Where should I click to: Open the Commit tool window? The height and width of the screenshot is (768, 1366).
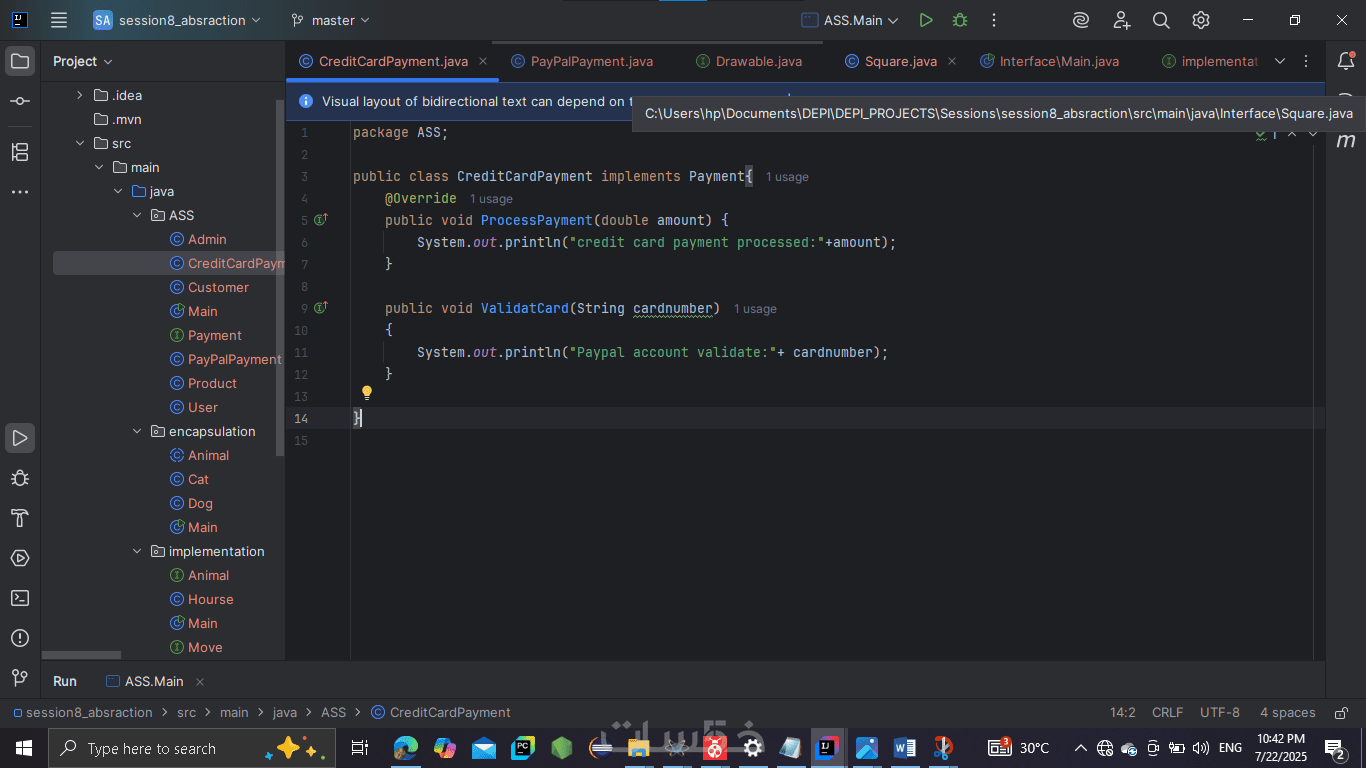click(x=20, y=102)
